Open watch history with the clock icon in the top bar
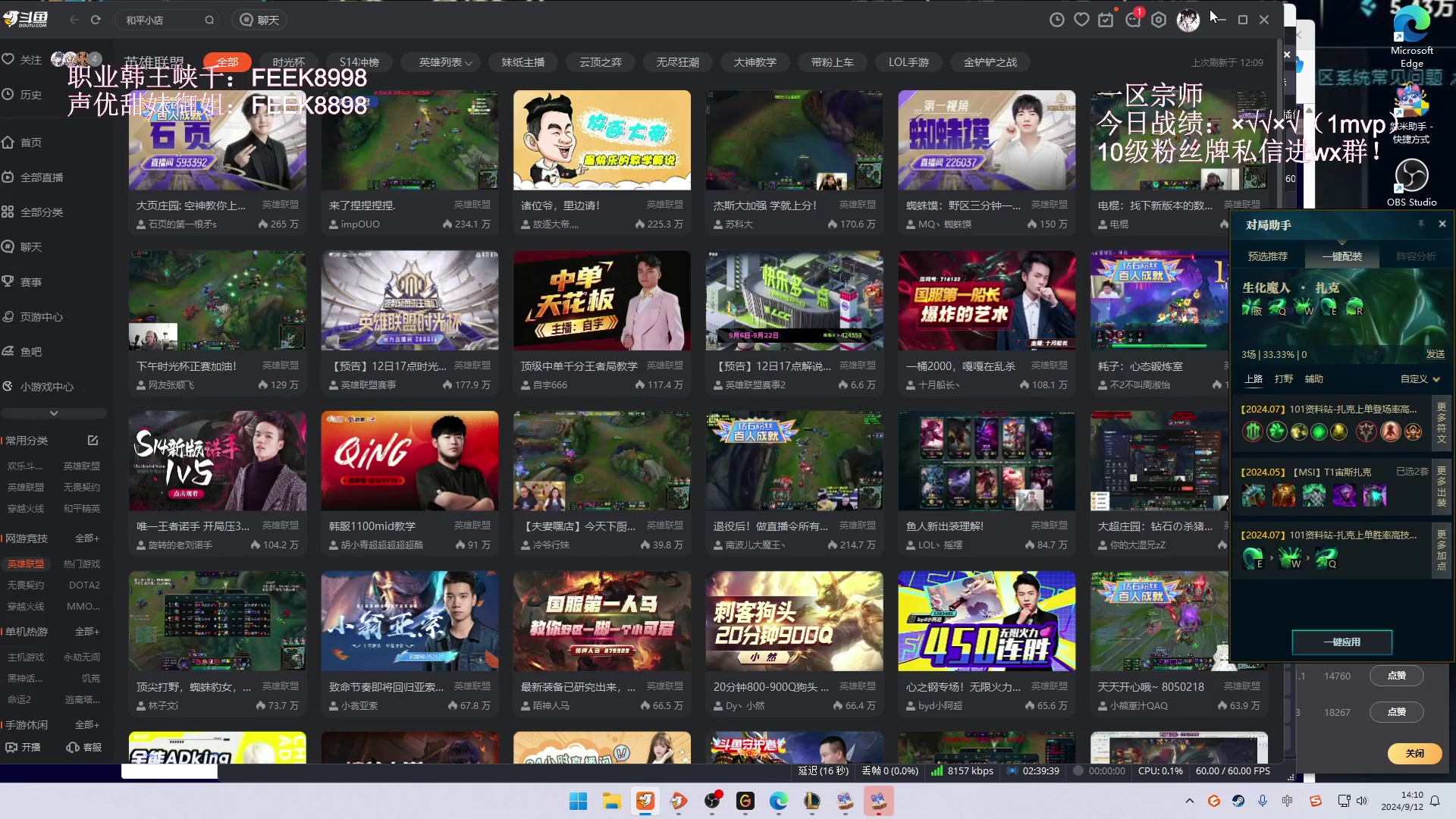Viewport: 1456px width, 819px height. click(x=1056, y=20)
